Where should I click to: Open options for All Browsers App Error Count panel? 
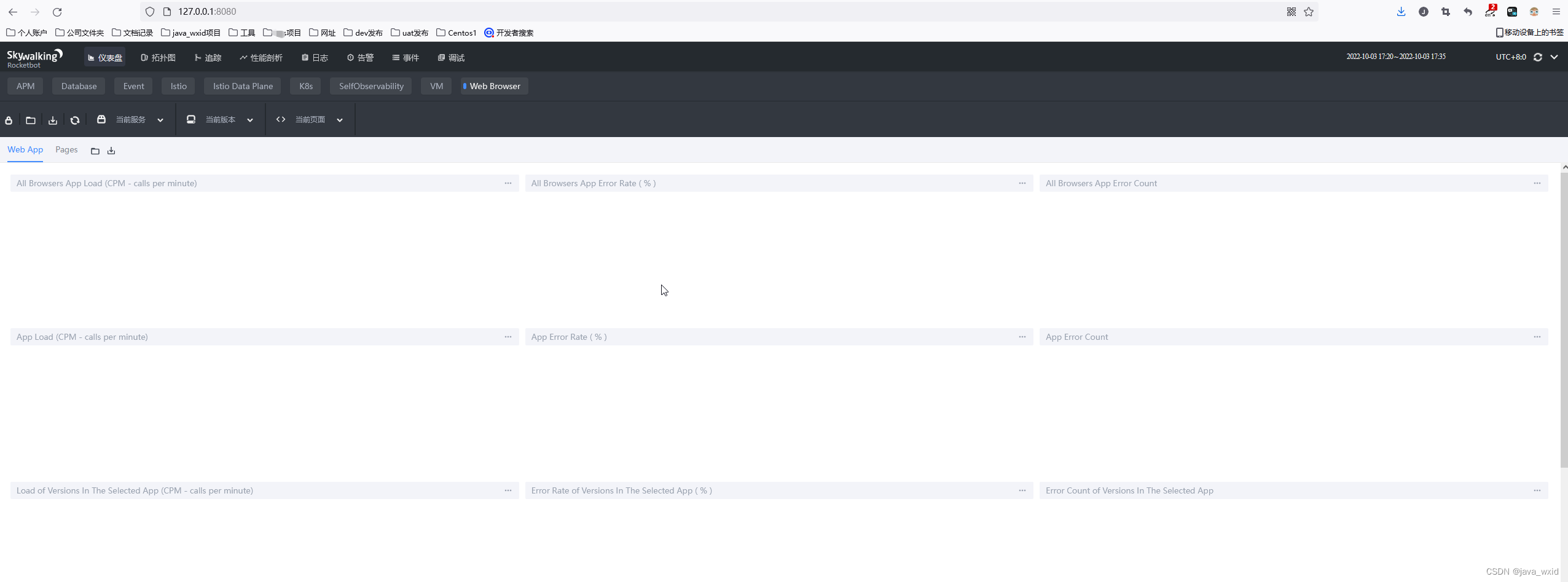click(x=1537, y=183)
